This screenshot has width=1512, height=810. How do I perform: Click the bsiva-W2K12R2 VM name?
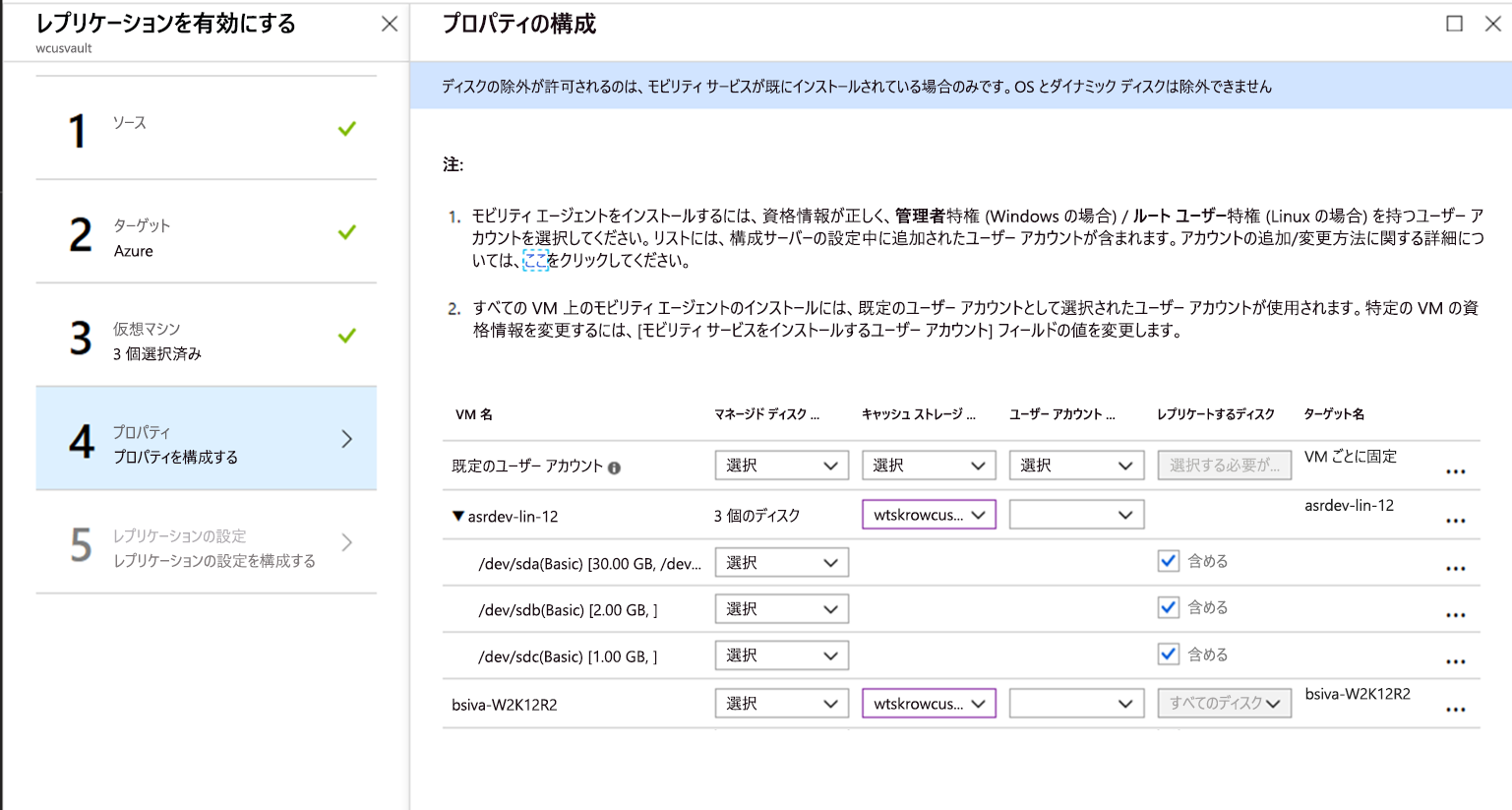[x=505, y=705]
